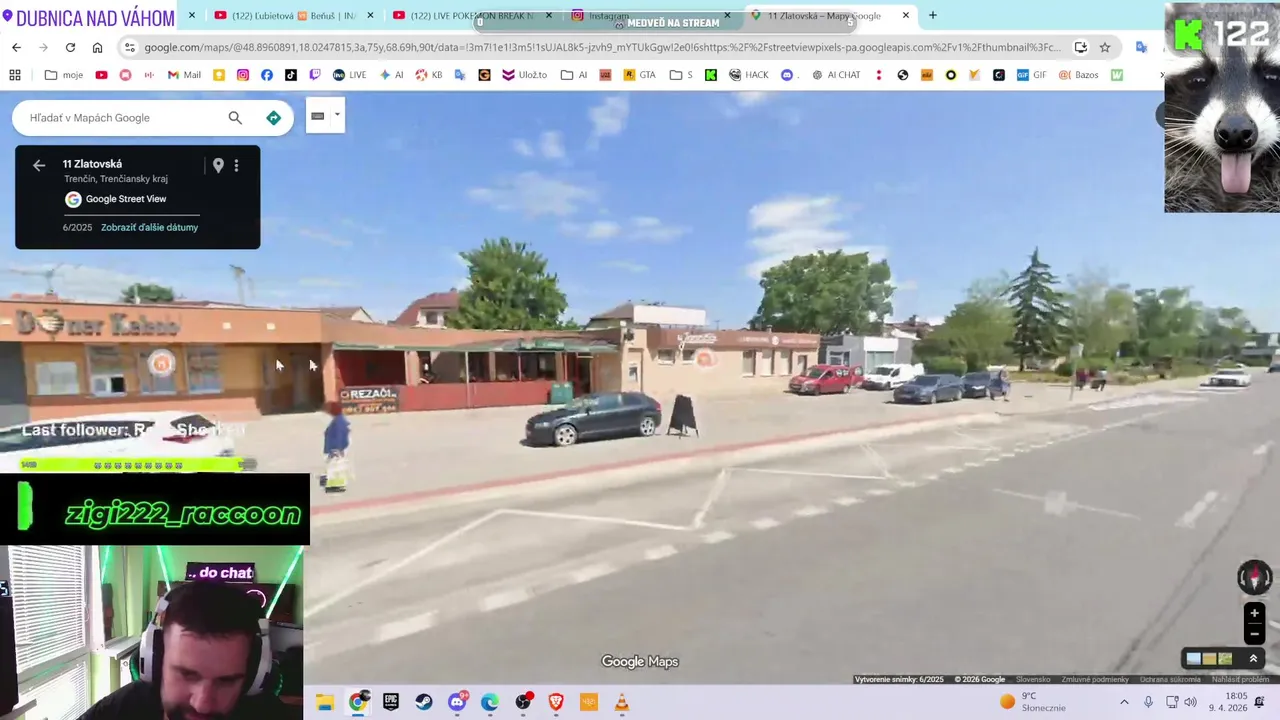Click the browser back arrow
The width and height of the screenshot is (1280, 720).
[16, 47]
